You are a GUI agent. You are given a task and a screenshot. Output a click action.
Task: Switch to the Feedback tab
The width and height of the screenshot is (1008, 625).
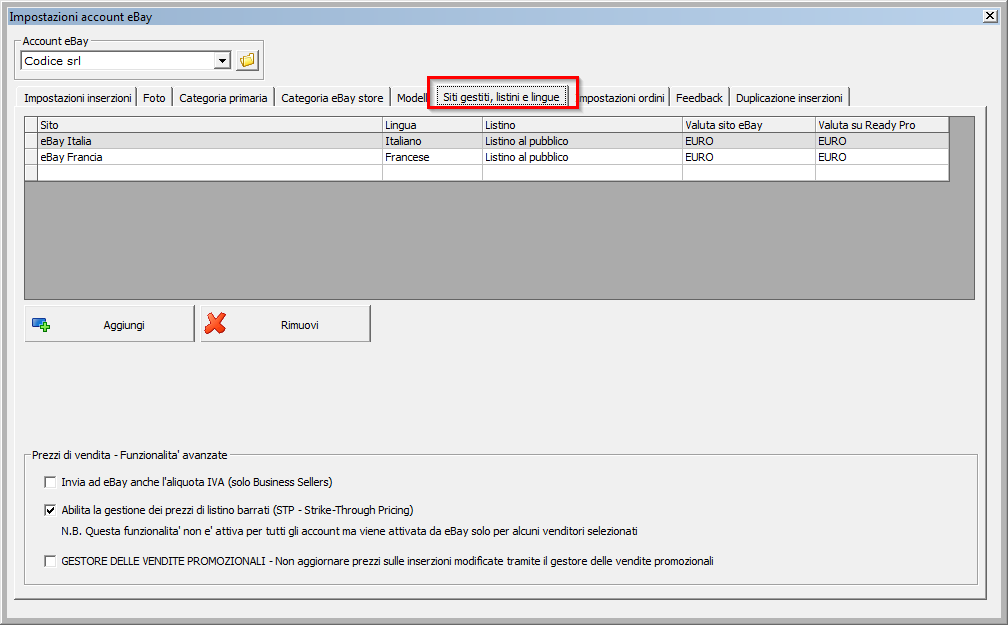(x=699, y=98)
